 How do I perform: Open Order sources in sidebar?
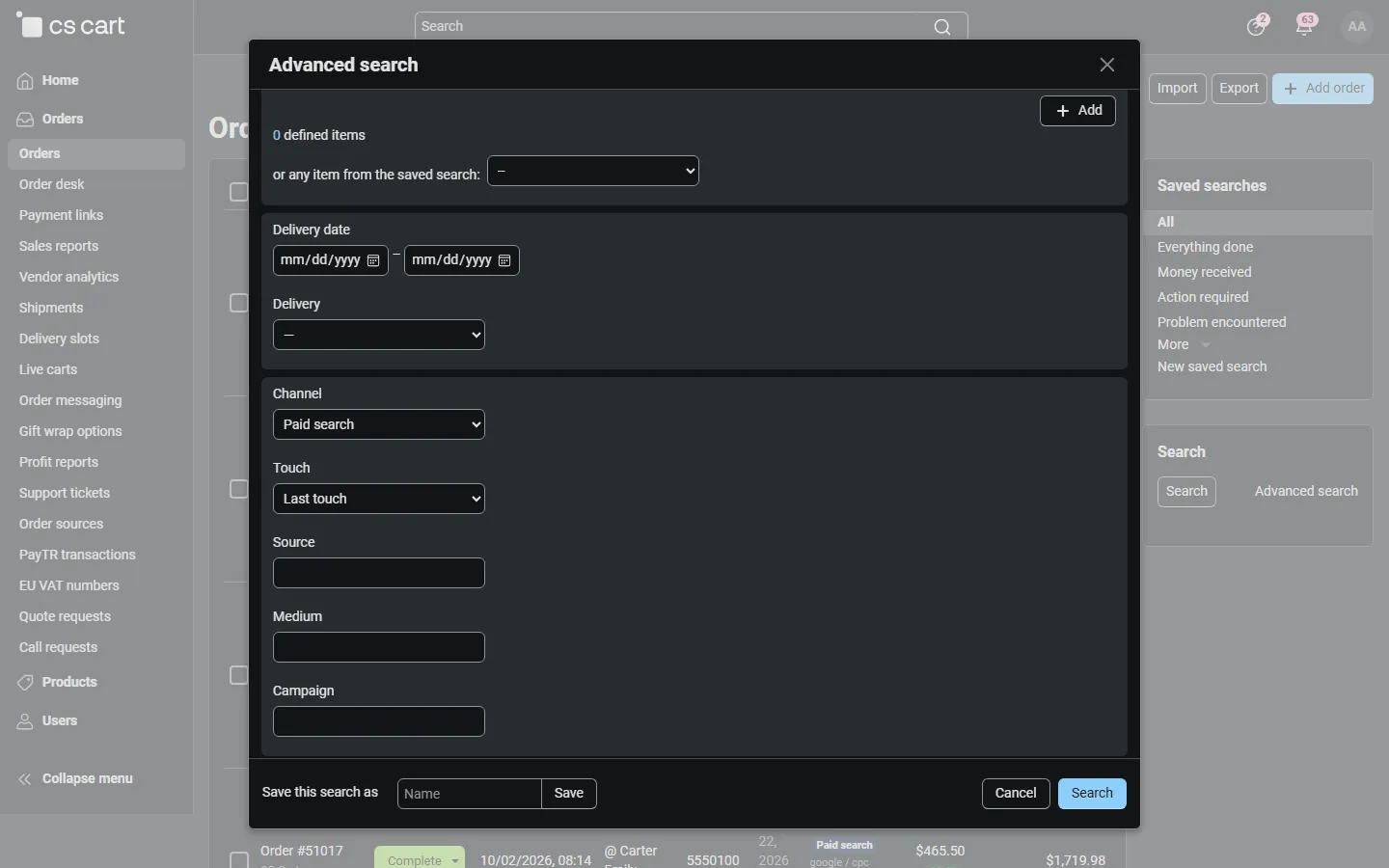click(x=61, y=524)
